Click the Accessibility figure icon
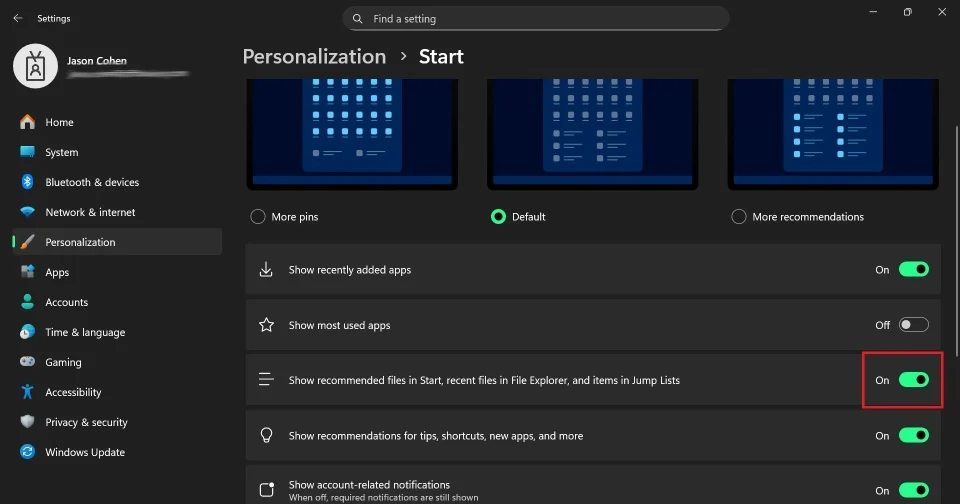The width and height of the screenshot is (960, 504). tap(27, 392)
